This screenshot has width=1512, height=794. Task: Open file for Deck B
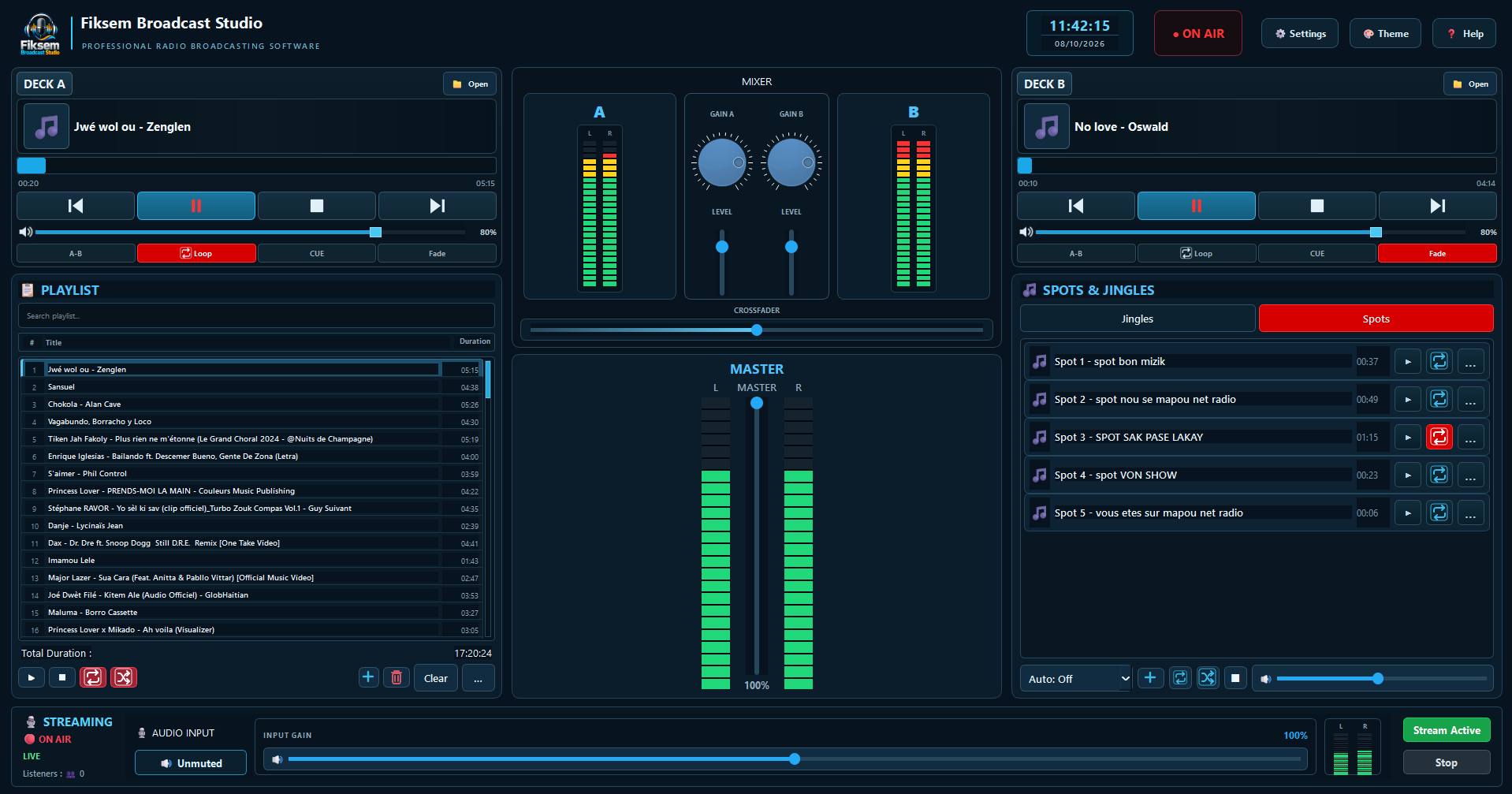pos(1470,84)
